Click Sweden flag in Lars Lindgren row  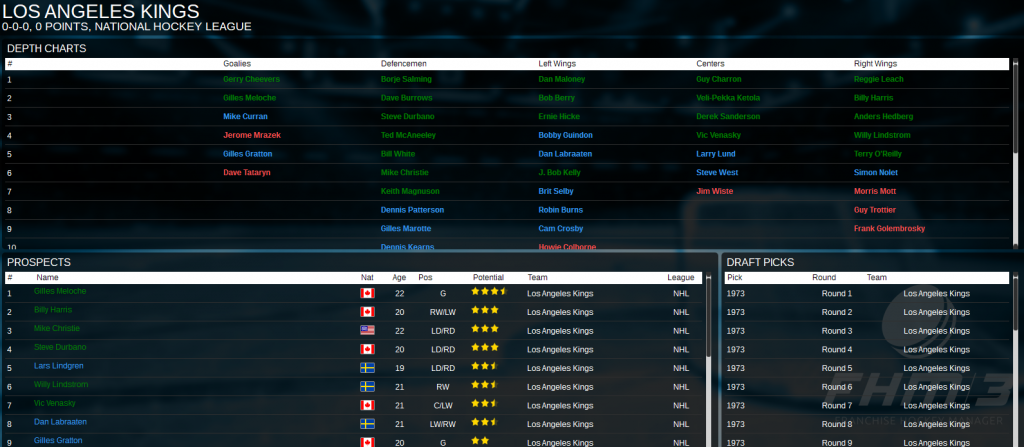click(x=367, y=368)
